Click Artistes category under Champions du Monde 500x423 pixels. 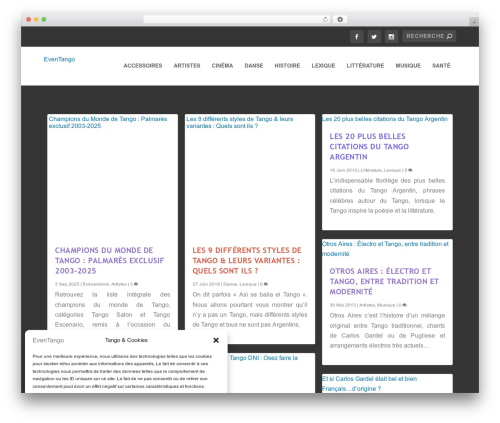[x=119, y=284]
